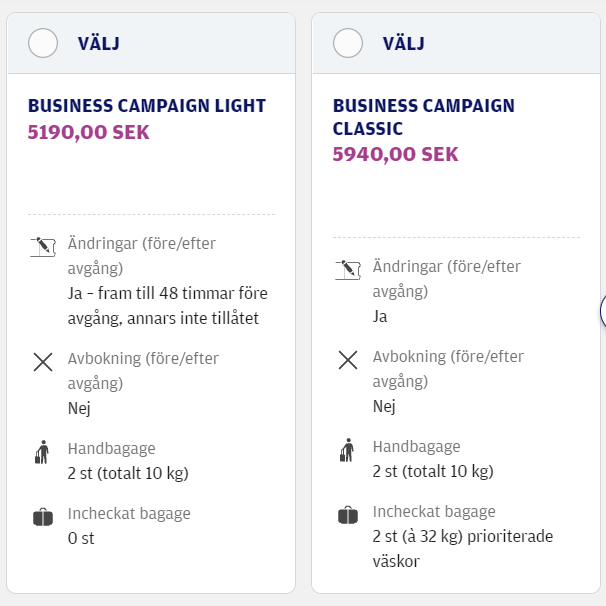Image resolution: width=606 pixels, height=606 pixels.
Task: Click the checked baggage suitcase icon in Light fare
Action: (x=42, y=518)
